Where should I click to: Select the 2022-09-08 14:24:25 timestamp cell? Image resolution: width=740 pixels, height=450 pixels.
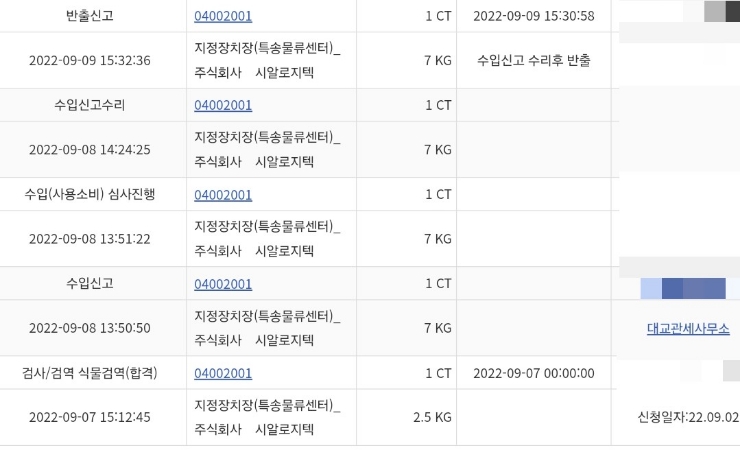[x=90, y=150]
